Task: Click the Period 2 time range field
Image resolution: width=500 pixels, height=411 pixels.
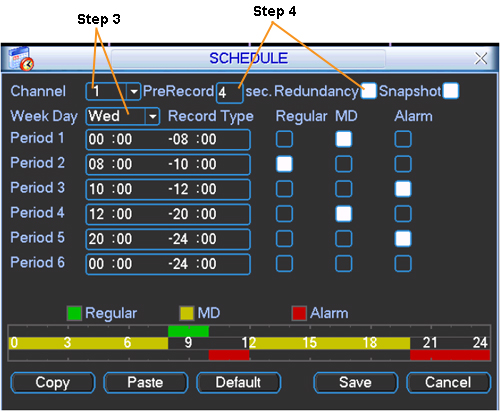Action: coord(168,164)
